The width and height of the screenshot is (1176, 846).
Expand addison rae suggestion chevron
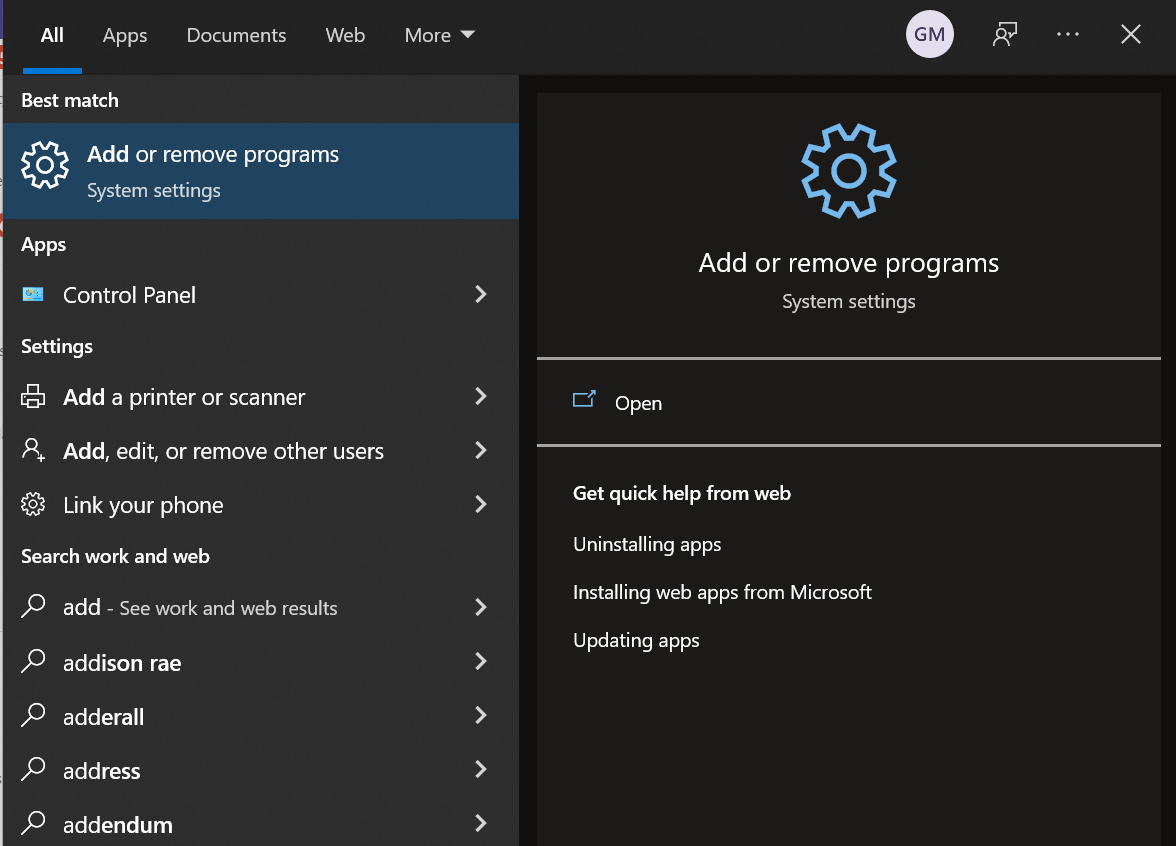(x=481, y=661)
